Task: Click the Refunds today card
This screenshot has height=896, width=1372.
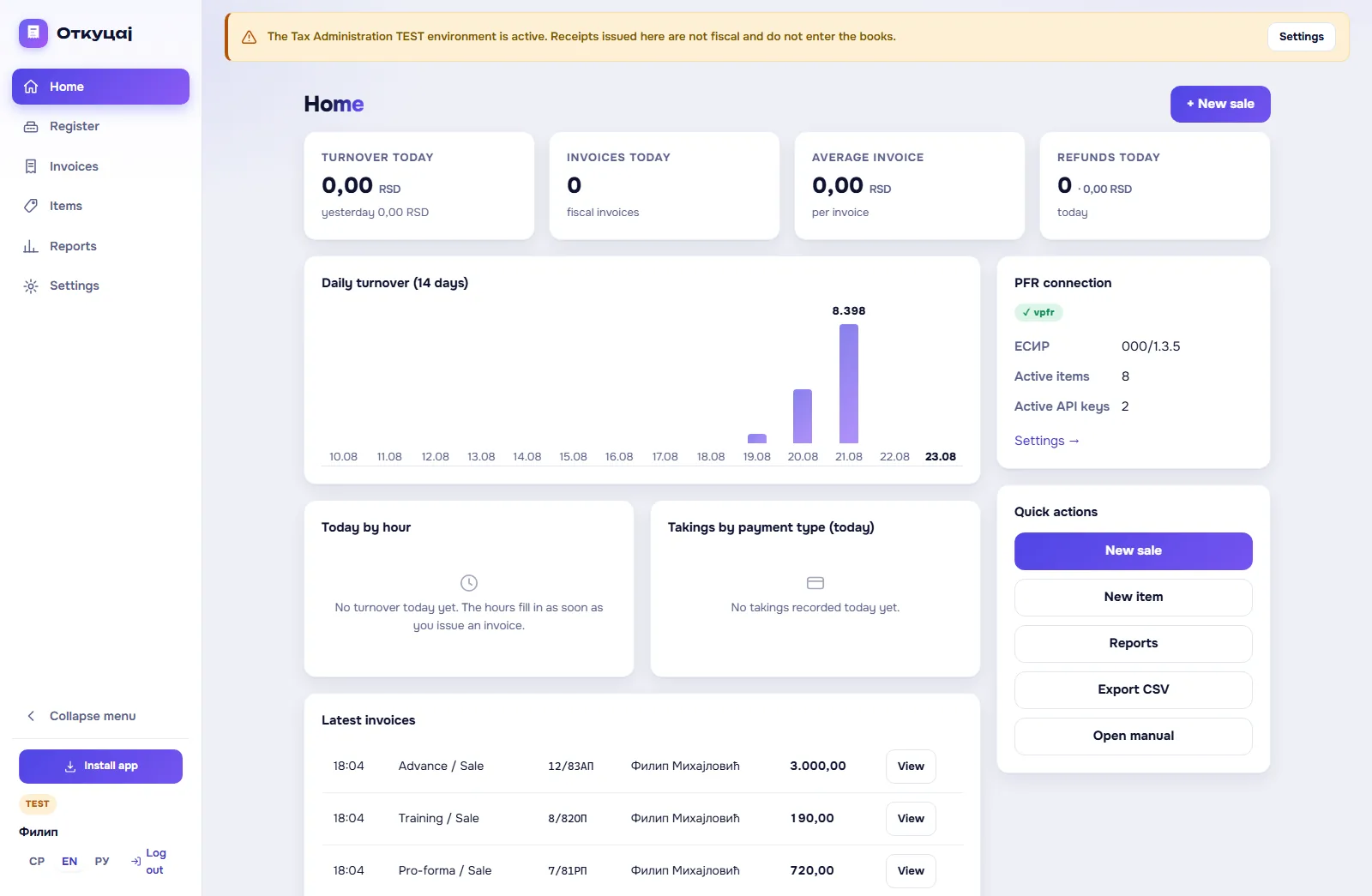Action: (1155, 185)
